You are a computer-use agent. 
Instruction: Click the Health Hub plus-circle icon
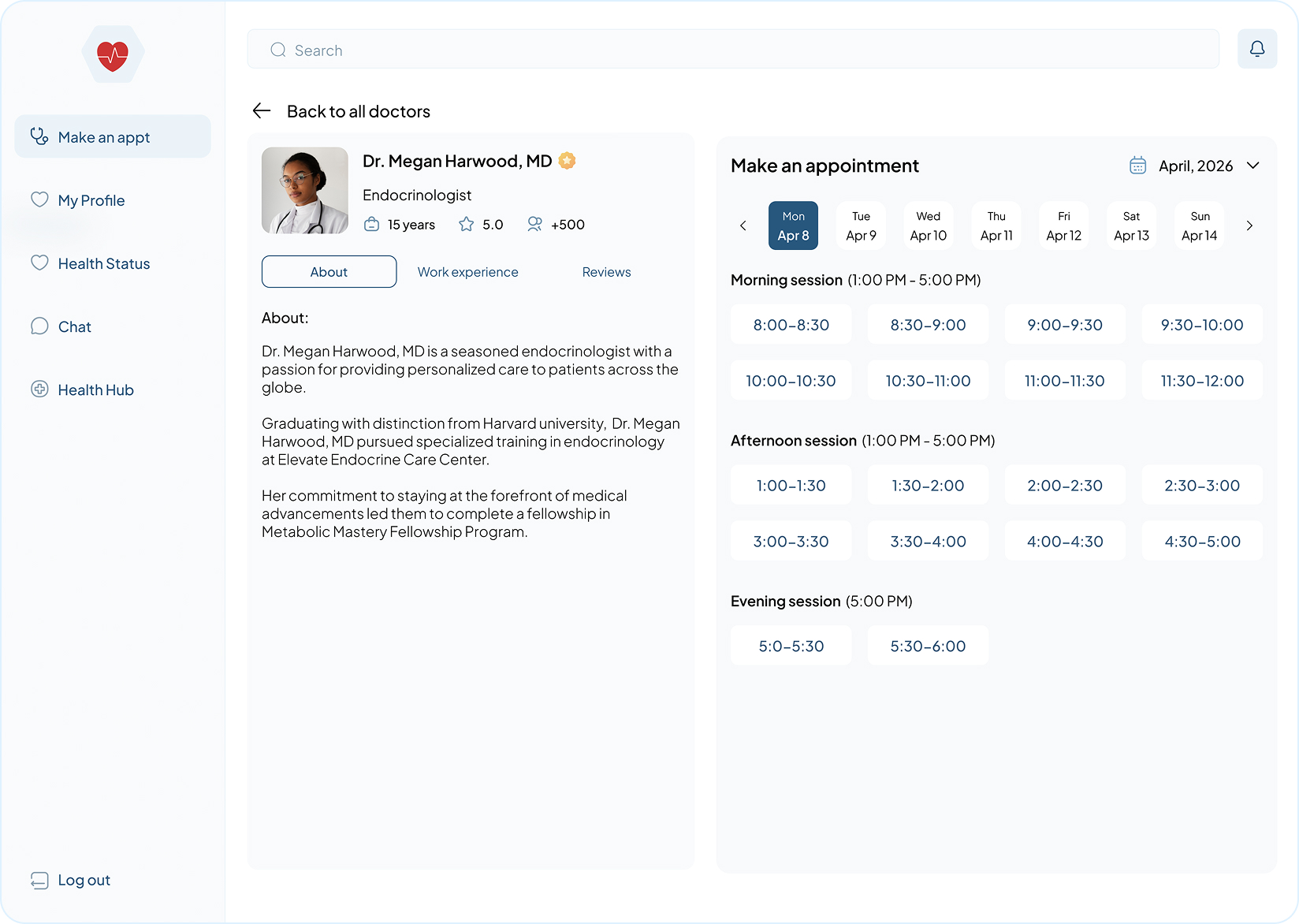tap(39, 389)
